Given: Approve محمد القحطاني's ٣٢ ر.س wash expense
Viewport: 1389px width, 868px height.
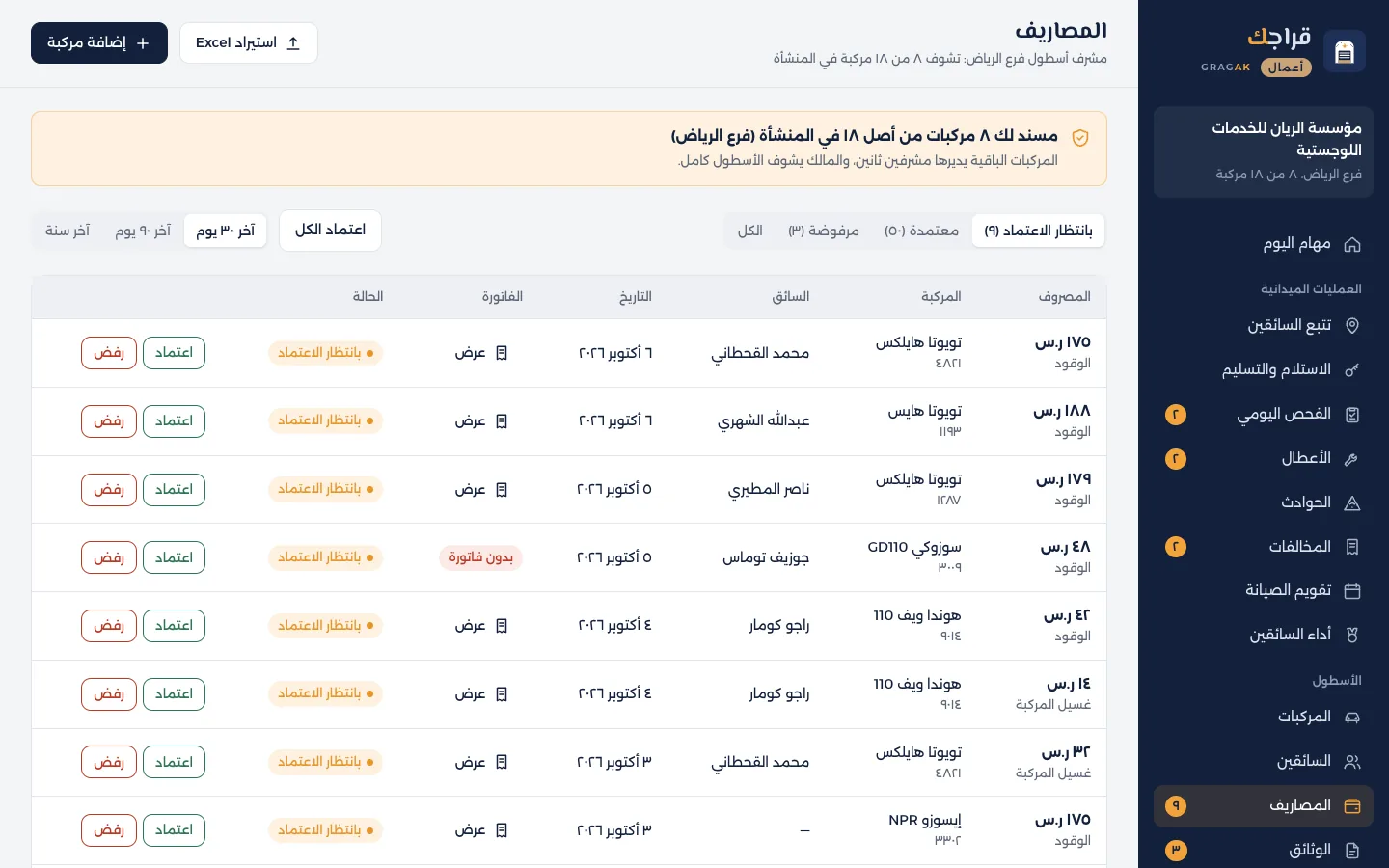Looking at the screenshot, I should coord(174,762).
